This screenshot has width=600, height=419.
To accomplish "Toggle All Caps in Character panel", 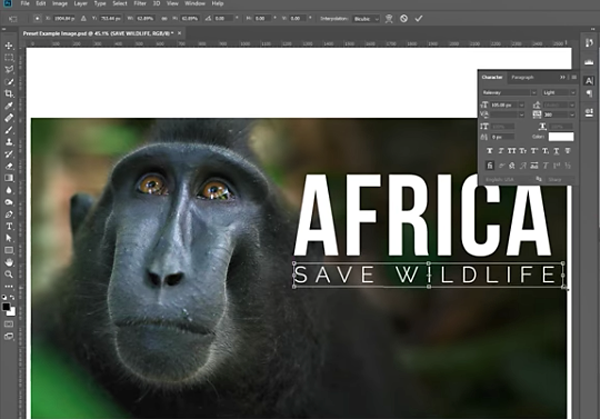I will (512, 151).
